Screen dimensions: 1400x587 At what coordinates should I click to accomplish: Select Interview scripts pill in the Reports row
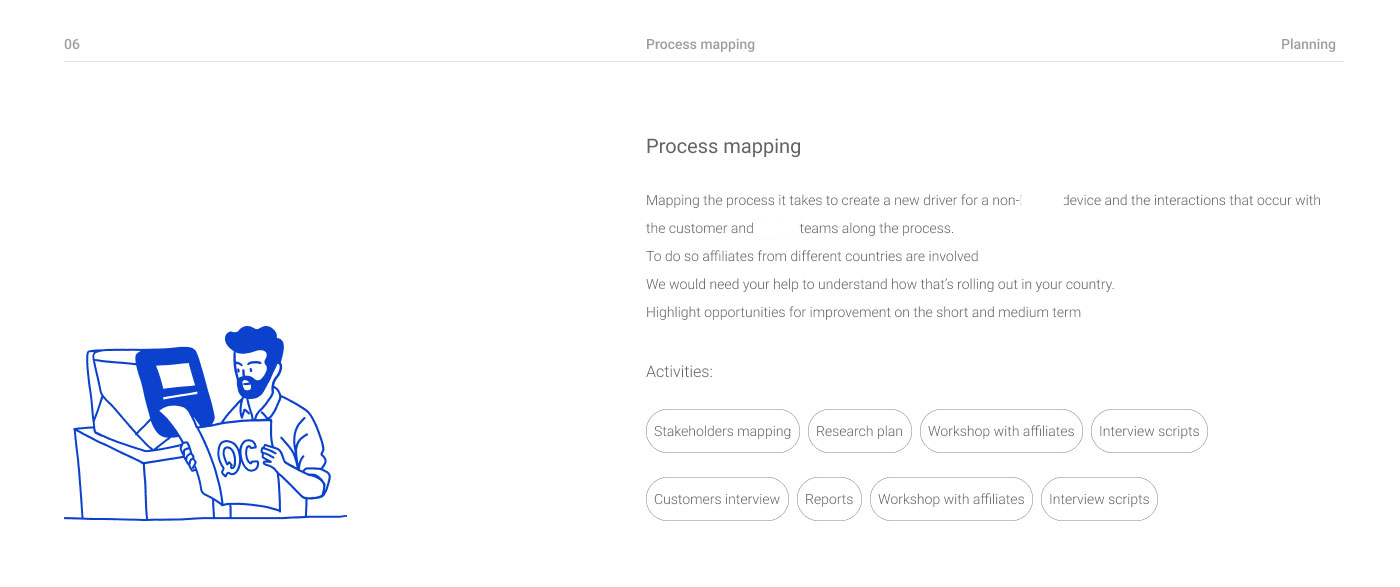click(1099, 499)
